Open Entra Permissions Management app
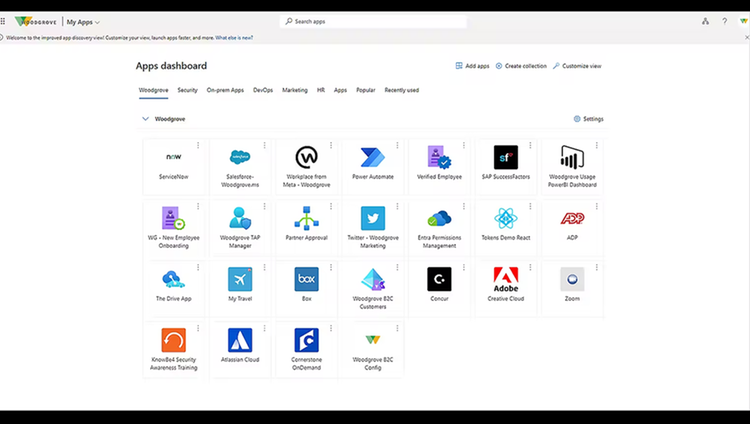 (440, 228)
